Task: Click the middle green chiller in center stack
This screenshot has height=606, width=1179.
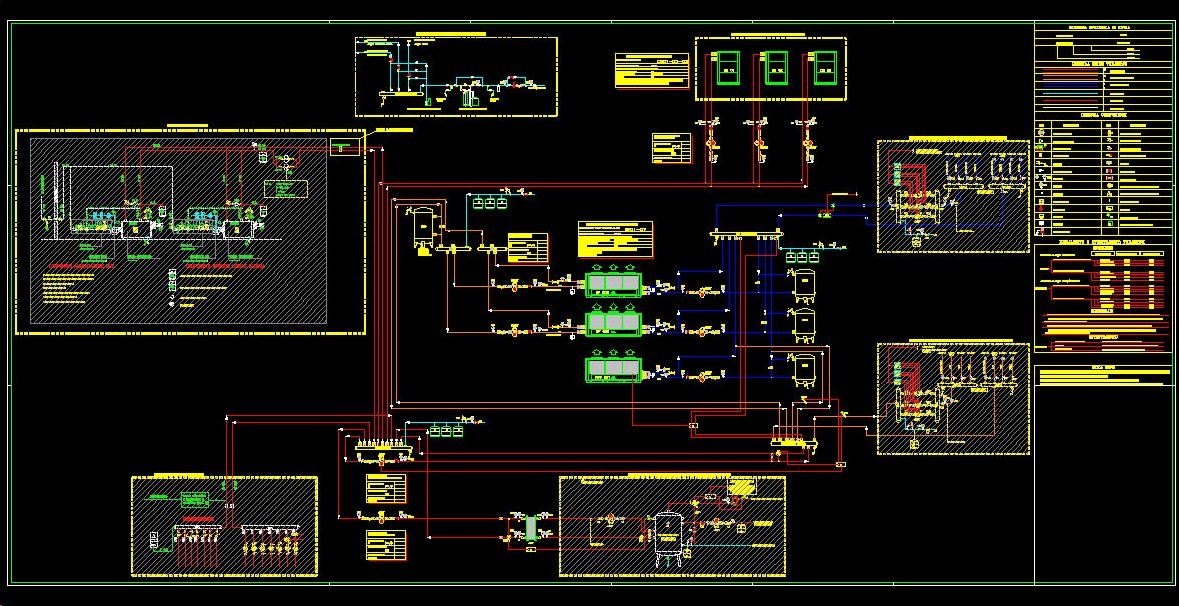Action: (613, 322)
